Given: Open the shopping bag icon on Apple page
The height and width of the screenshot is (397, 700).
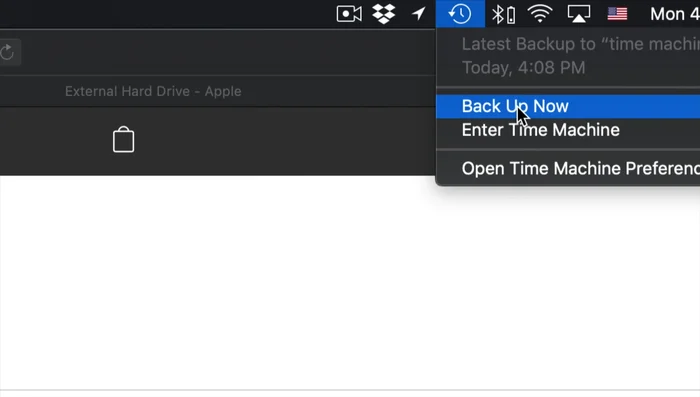Looking at the screenshot, I should tap(124, 140).
